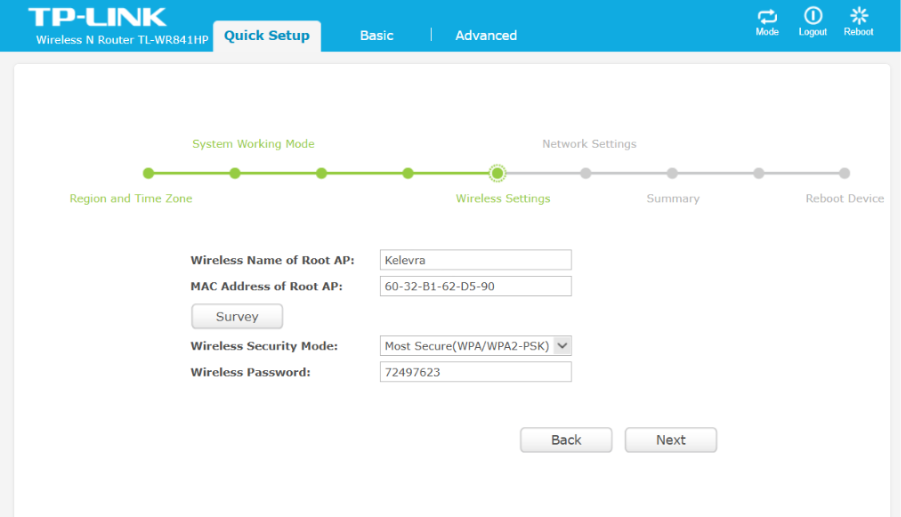
Task: Click the Summary step dot
Action: [x=672, y=173]
